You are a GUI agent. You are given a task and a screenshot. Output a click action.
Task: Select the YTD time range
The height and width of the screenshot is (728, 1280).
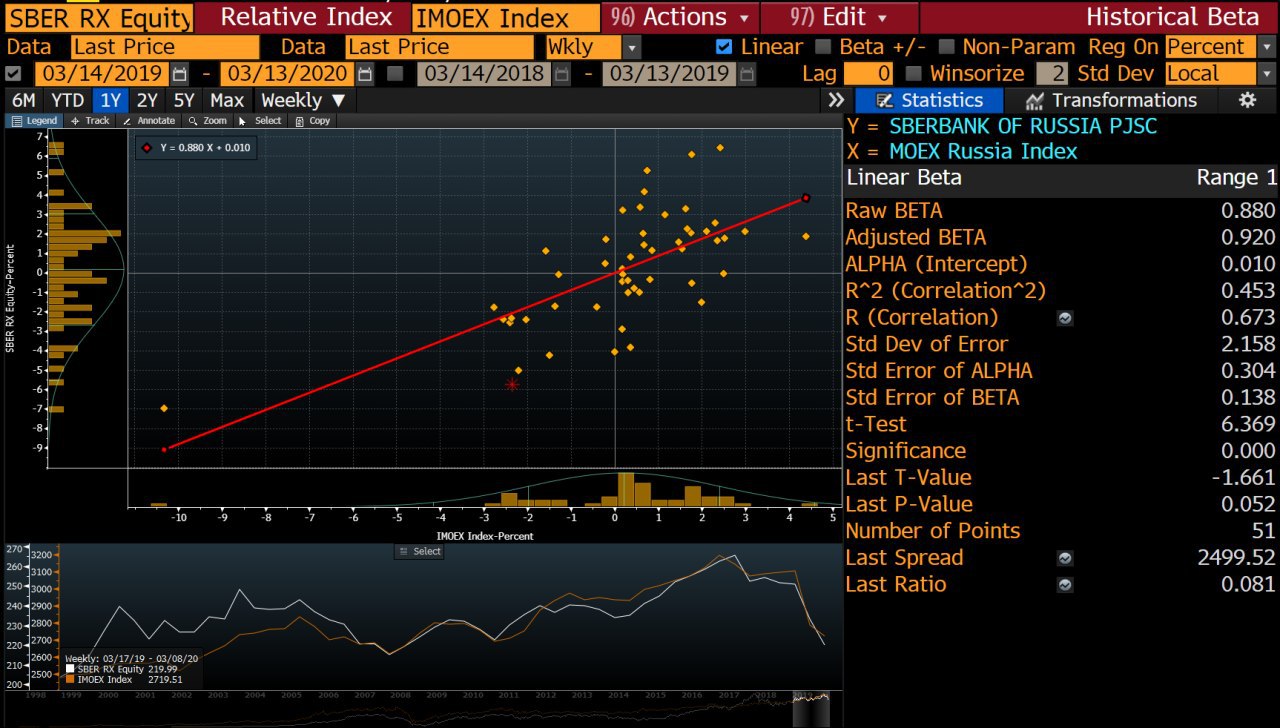(68, 100)
